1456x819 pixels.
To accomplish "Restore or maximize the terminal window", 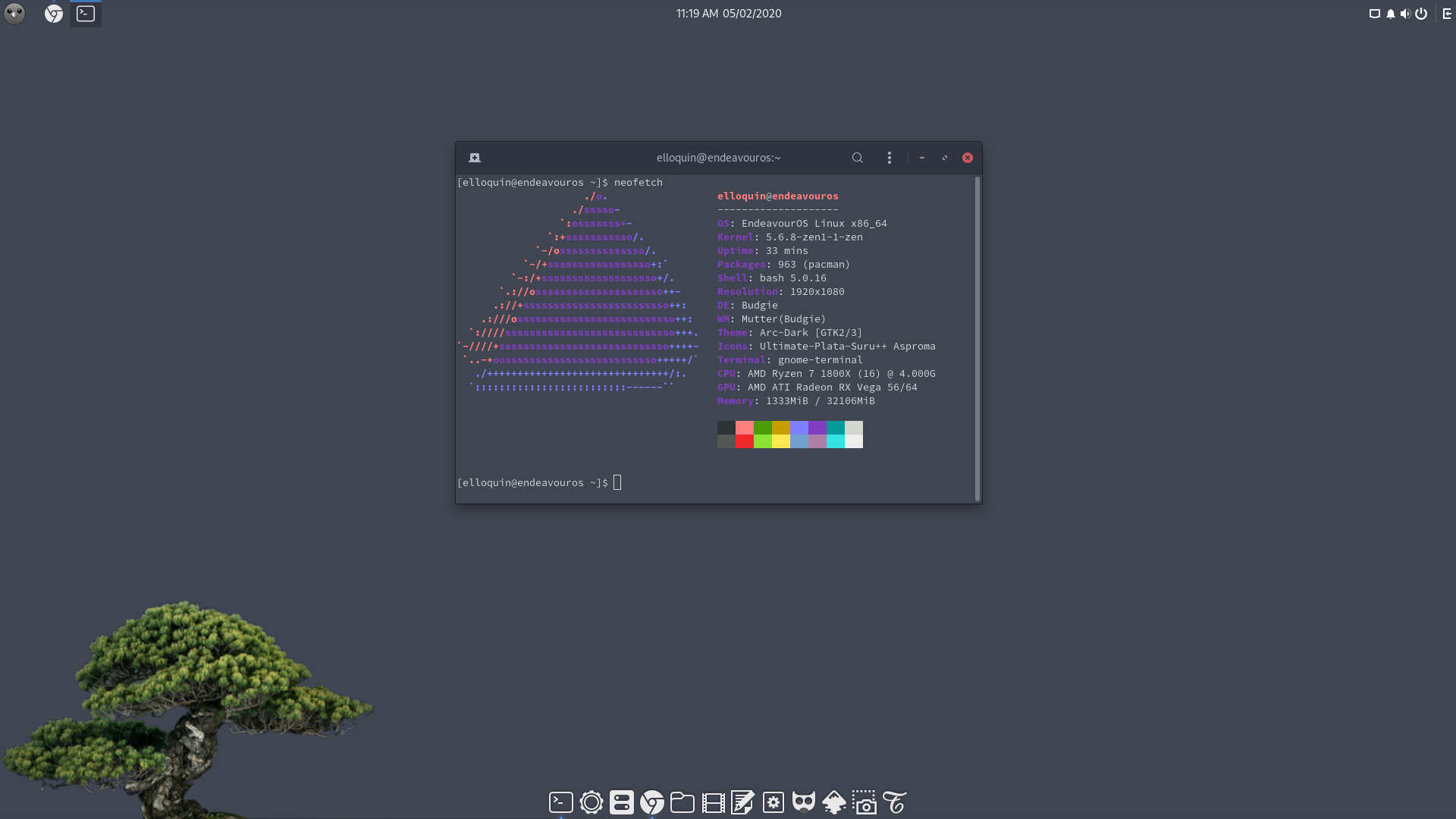I will click(945, 158).
